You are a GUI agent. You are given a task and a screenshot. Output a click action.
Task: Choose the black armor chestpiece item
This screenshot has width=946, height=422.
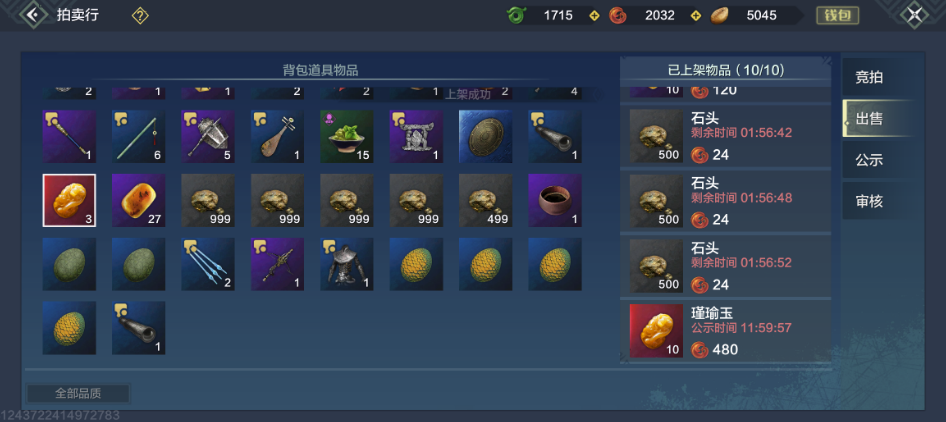pyautogui.click(x=347, y=264)
